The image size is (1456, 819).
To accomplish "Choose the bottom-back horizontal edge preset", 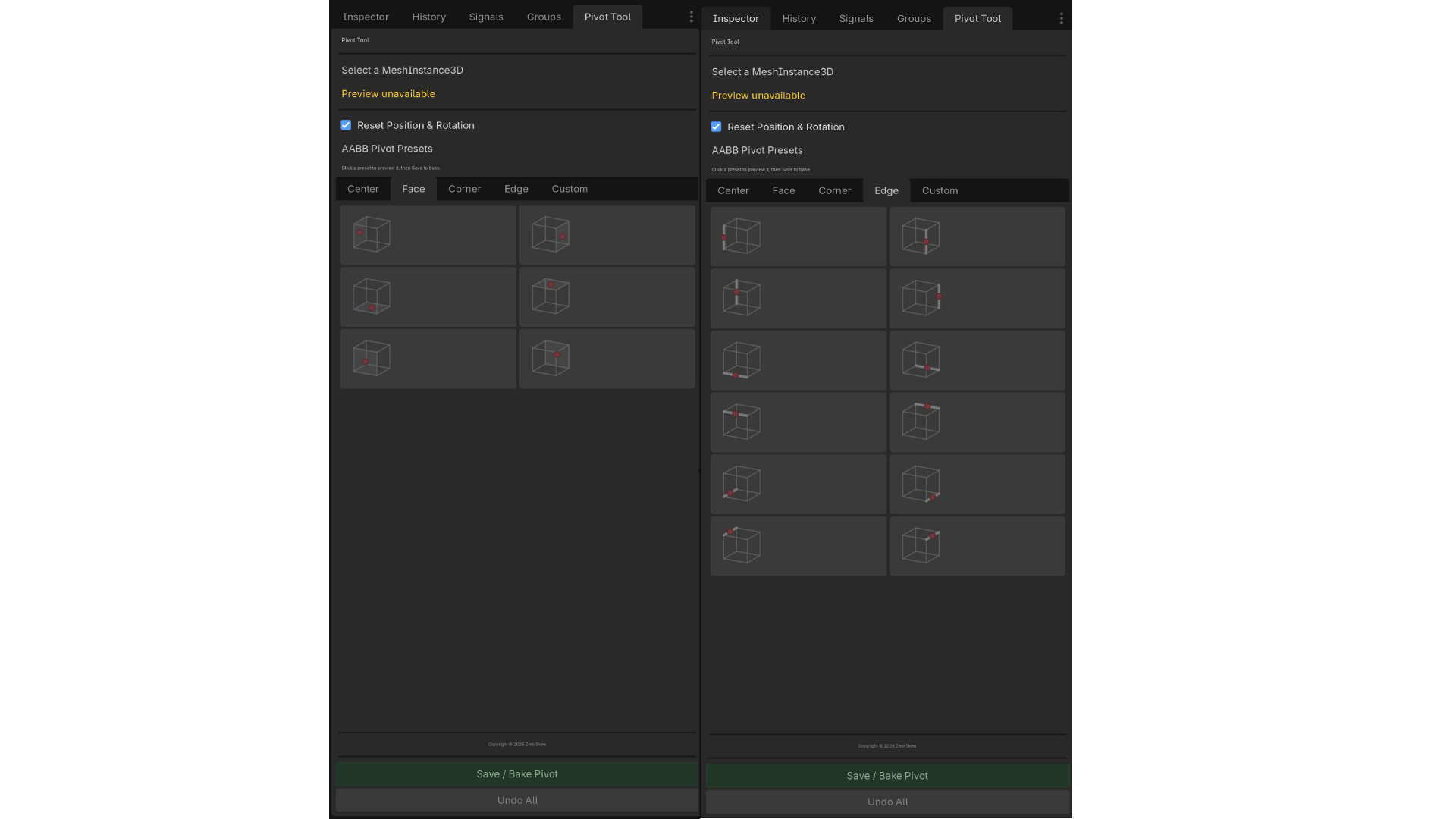I will coord(977,360).
